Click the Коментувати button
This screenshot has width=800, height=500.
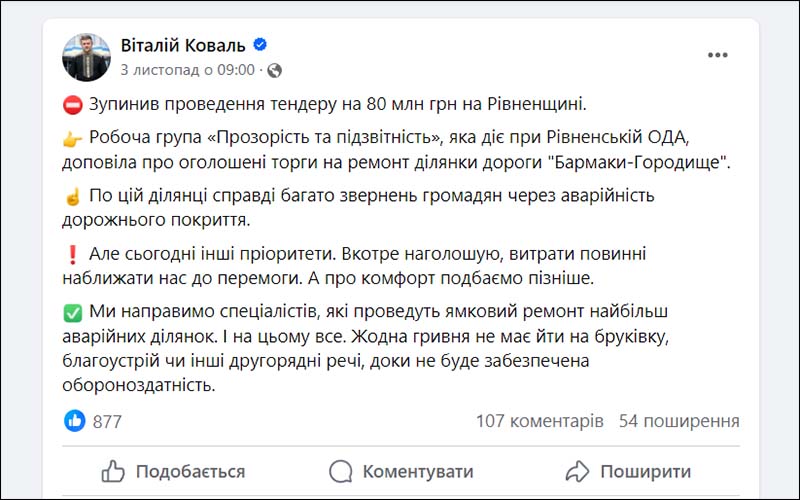tap(401, 471)
